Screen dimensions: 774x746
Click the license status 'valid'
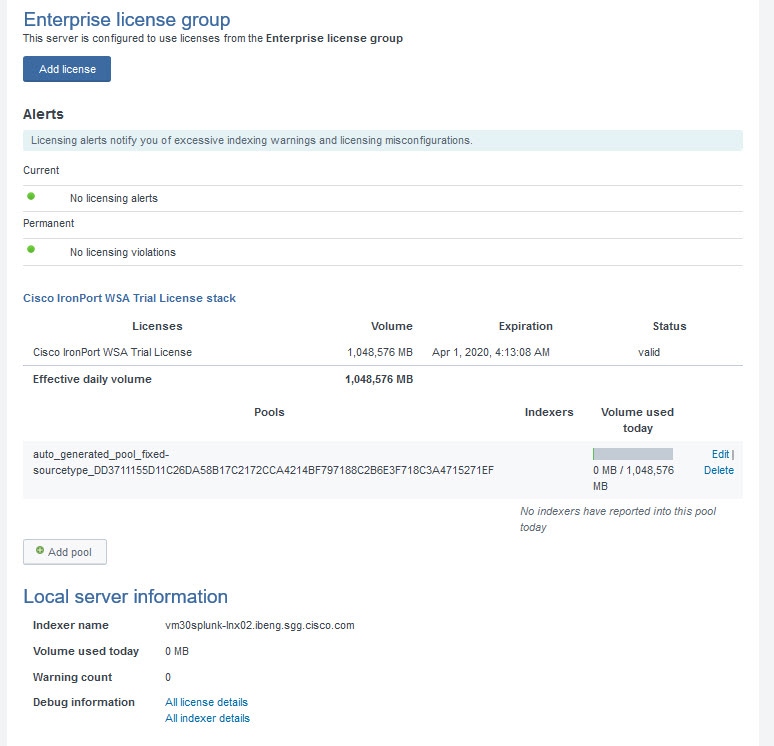click(649, 352)
